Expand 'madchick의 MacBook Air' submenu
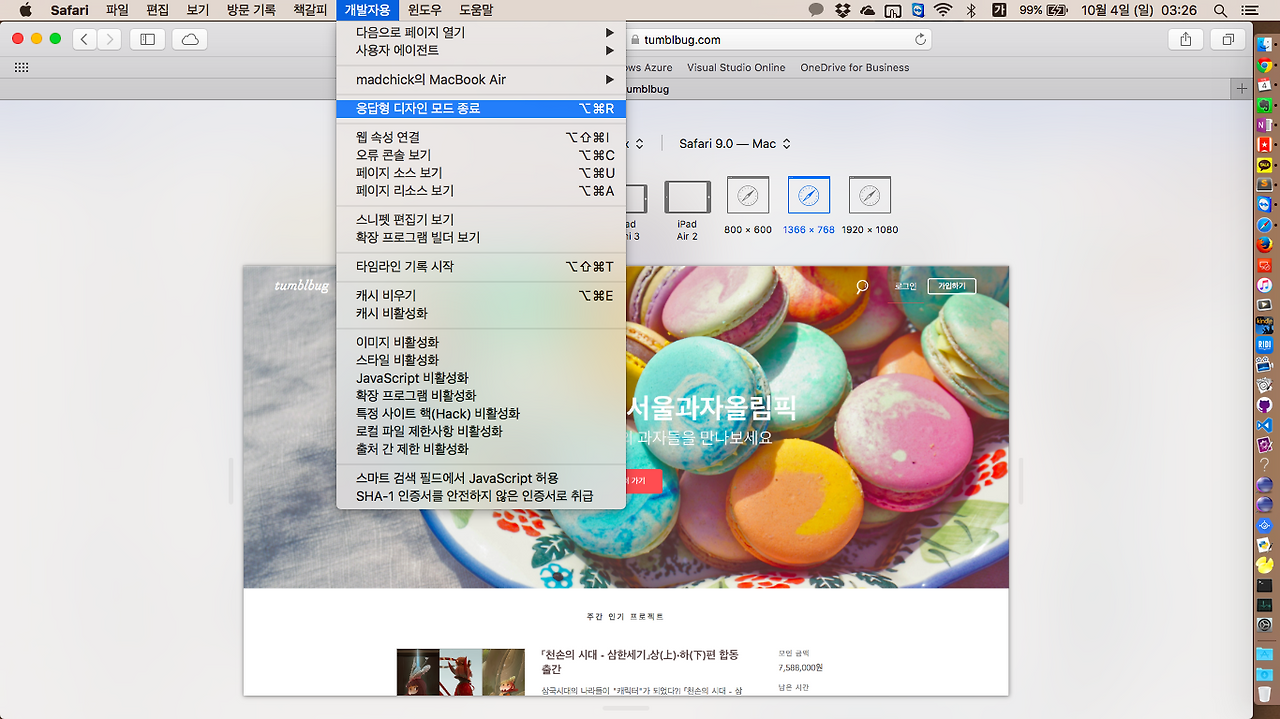Viewport: 1280px width, 719px height. pyautogui.click(x=481, y=79)
